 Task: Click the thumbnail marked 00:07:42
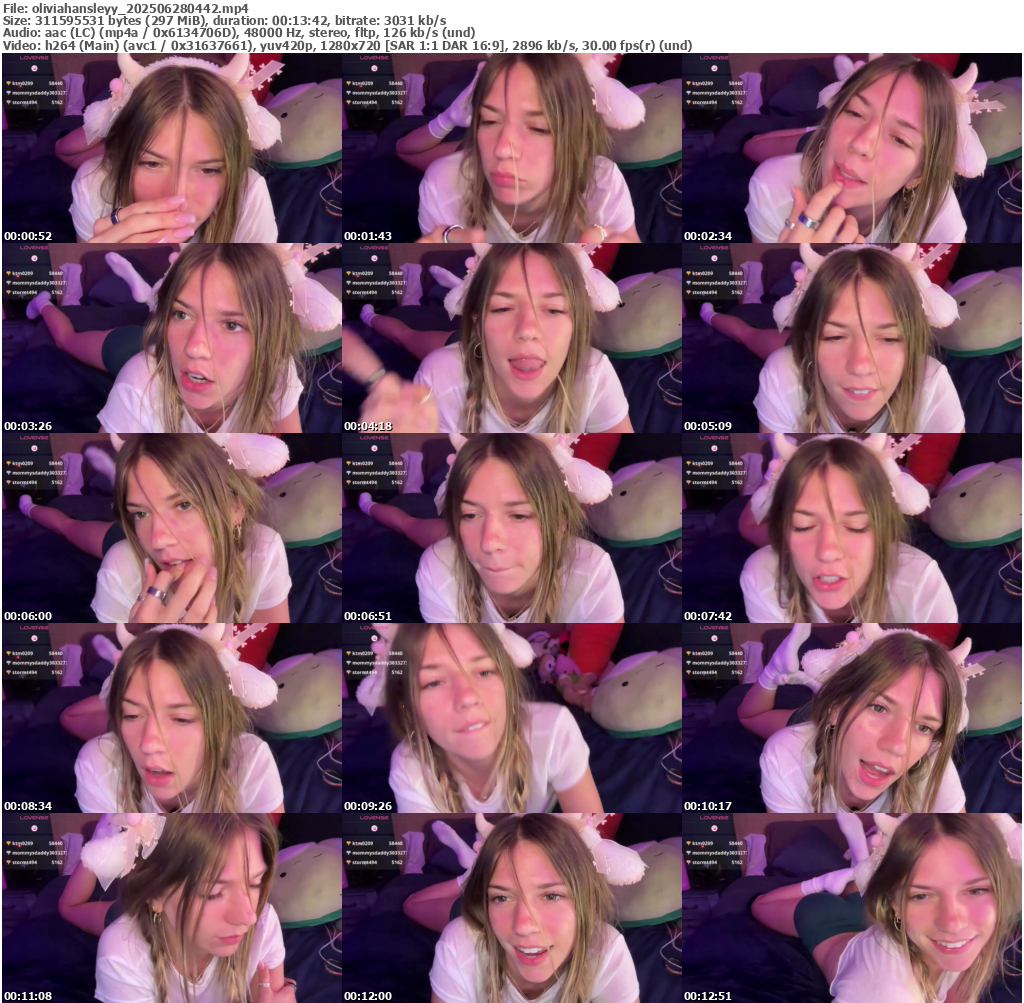851,528
